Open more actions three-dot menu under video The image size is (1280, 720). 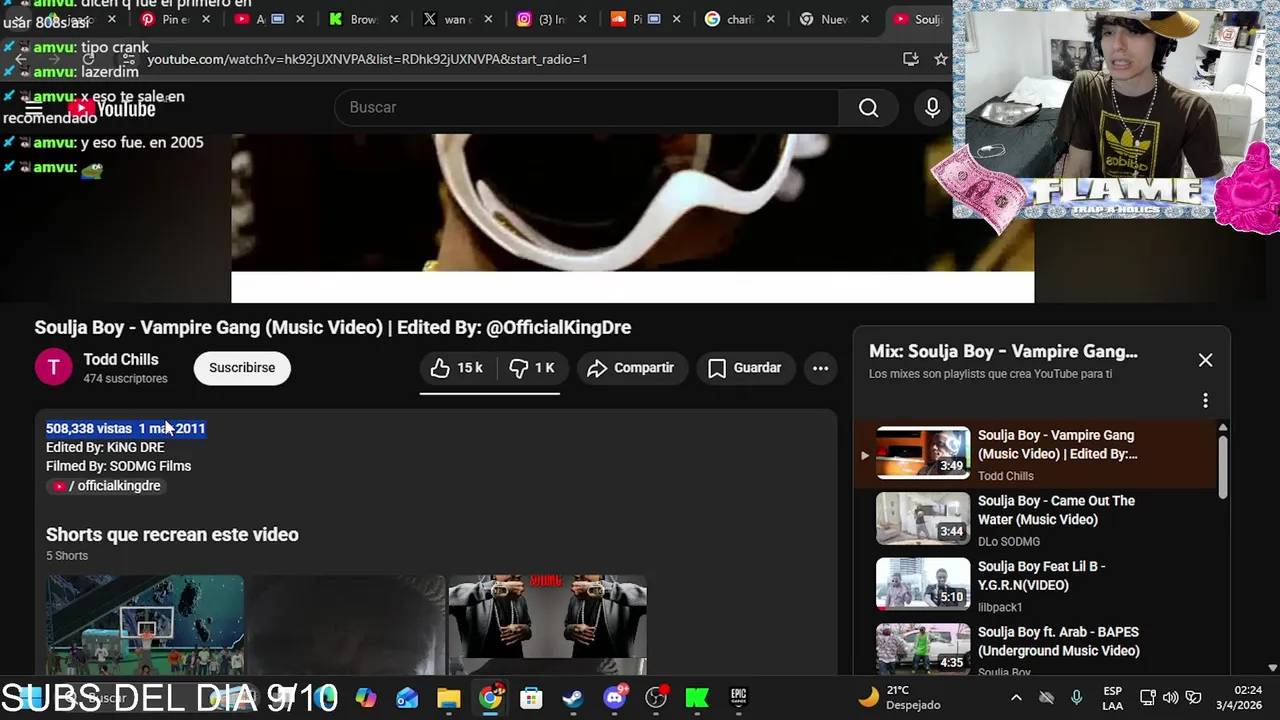(x=820, y=368)
